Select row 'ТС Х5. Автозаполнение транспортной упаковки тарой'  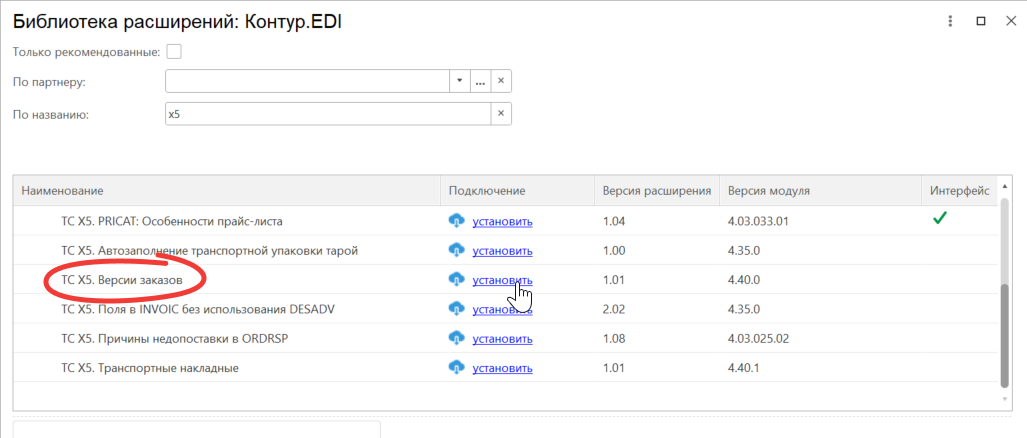506,251
